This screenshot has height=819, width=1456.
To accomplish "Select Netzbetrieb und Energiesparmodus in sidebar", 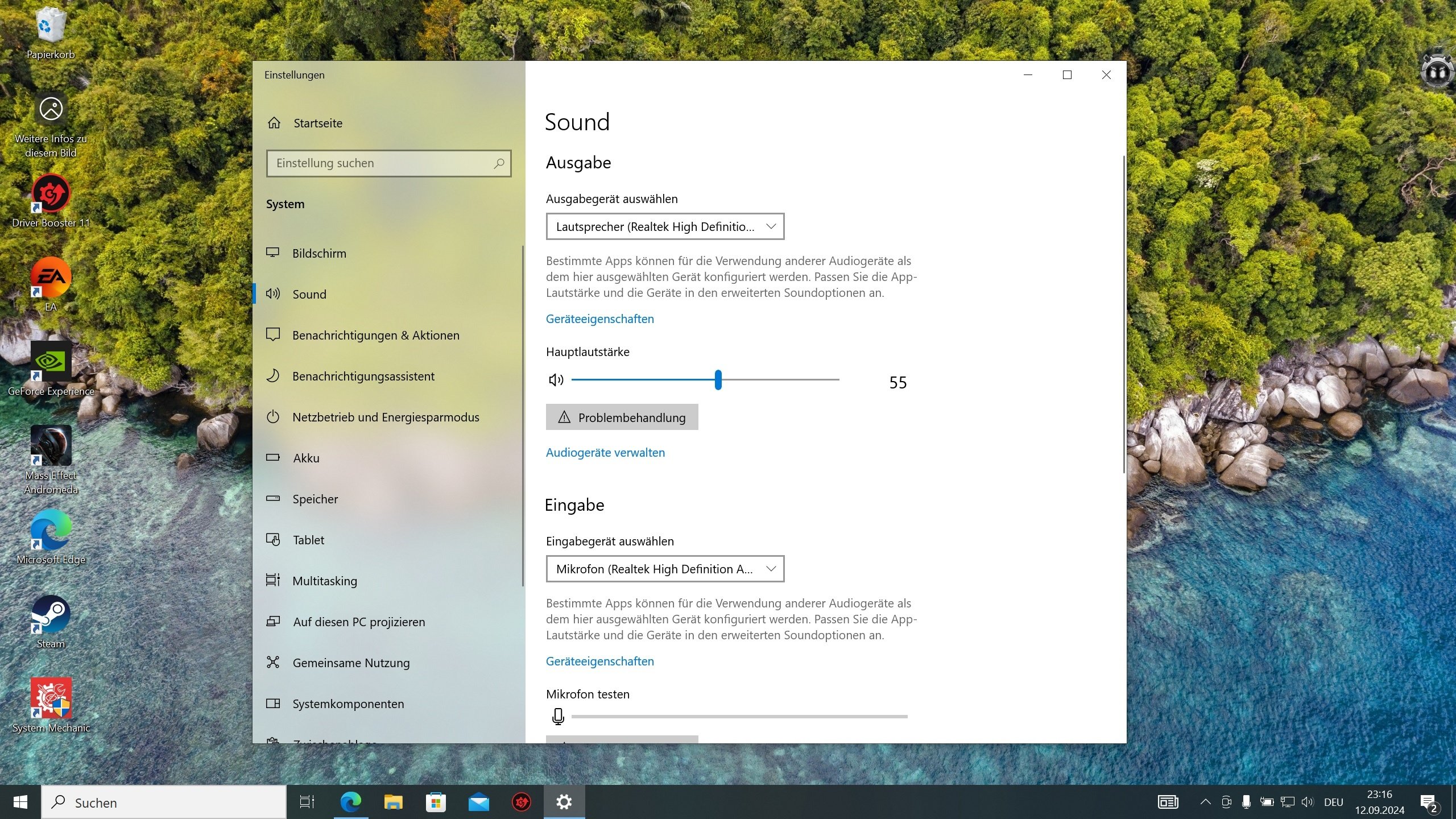I will click(386, 417).
